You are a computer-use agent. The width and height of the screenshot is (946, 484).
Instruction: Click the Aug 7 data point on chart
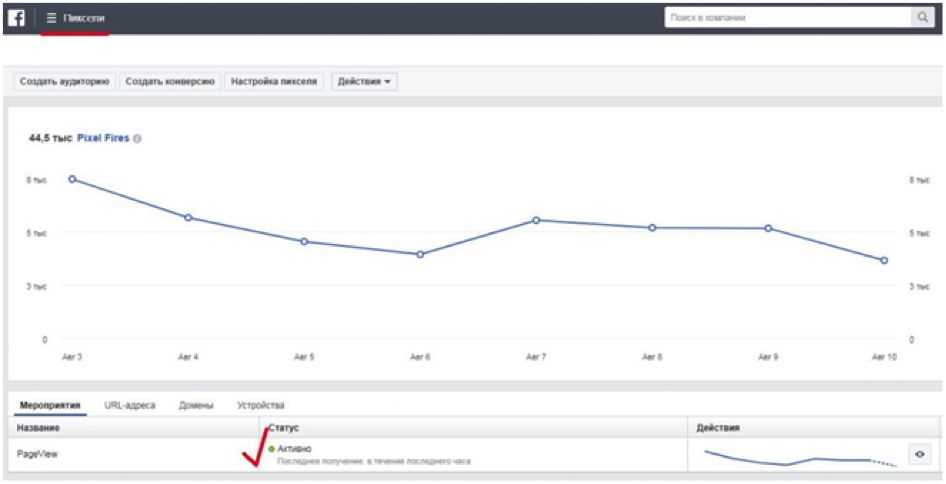[536, 220]
